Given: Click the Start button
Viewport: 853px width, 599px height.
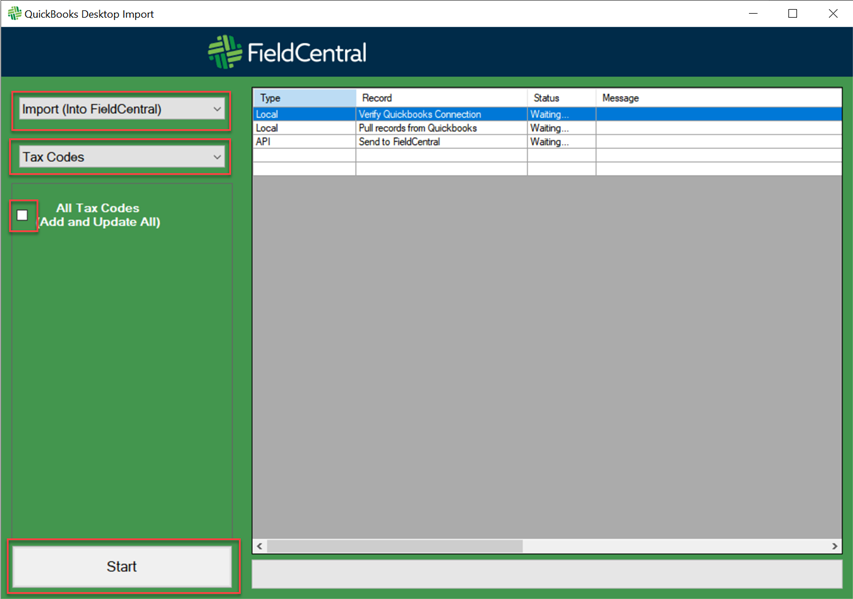Looking at the screenshot, I should click(122, 566).
